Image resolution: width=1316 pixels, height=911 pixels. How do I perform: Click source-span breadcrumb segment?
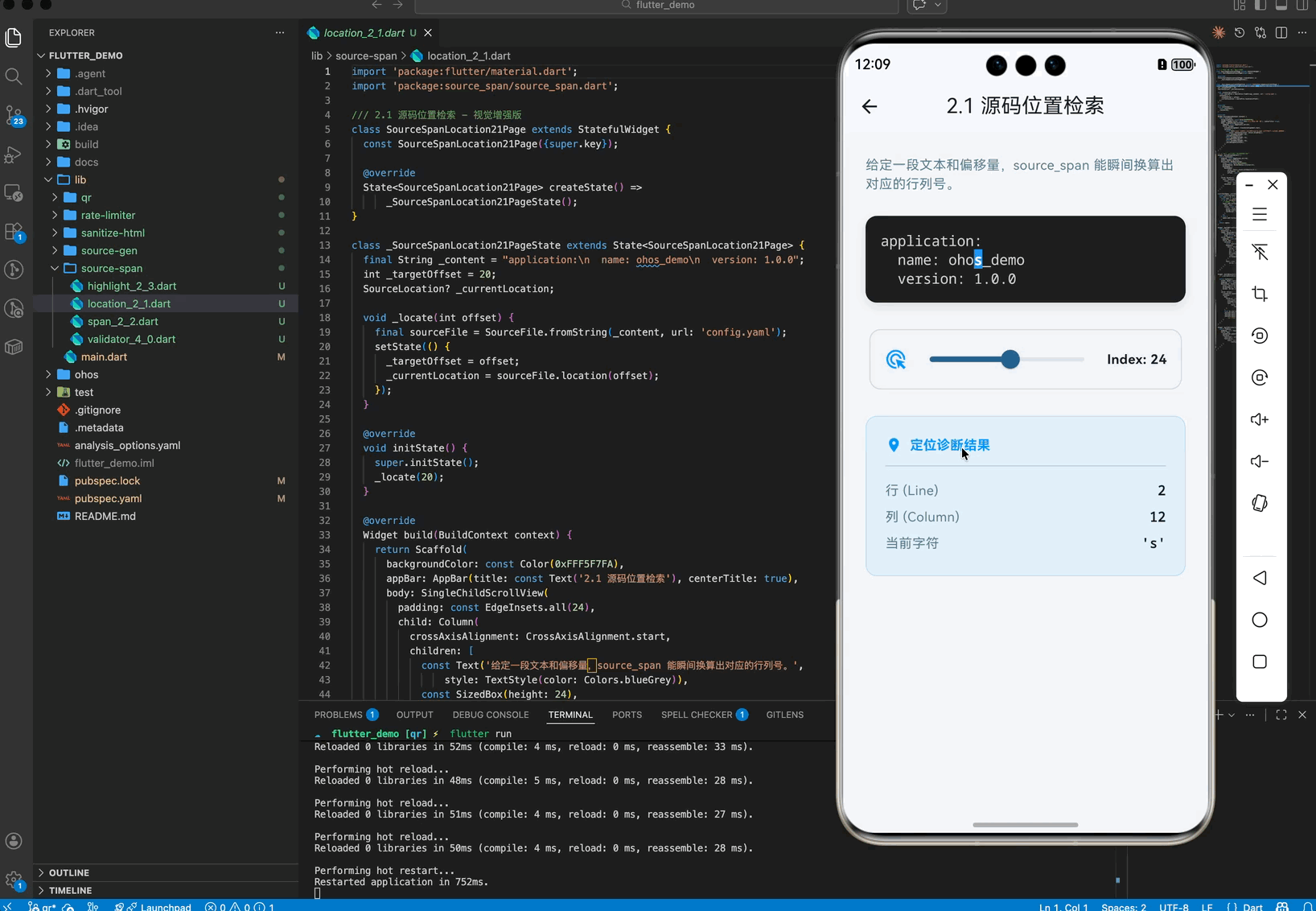pyautogui.click(x=366, y=56)
